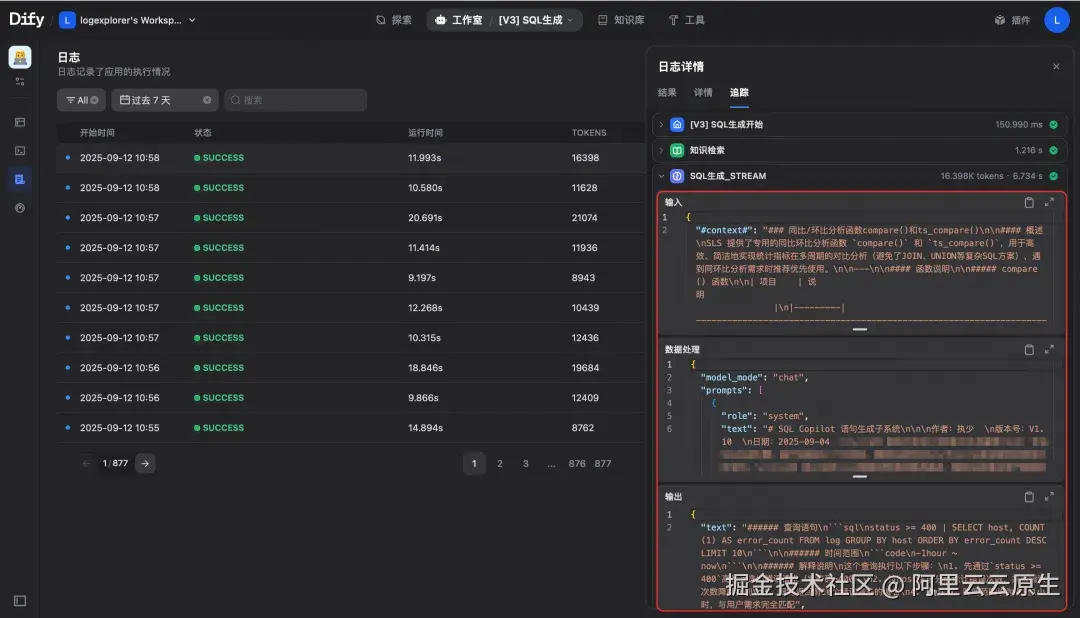Expand the [V3] SQL生成开始 trace node
The width and height of the screenshot is (1080, 618).
pyautogui.click(x=662, y=125)
